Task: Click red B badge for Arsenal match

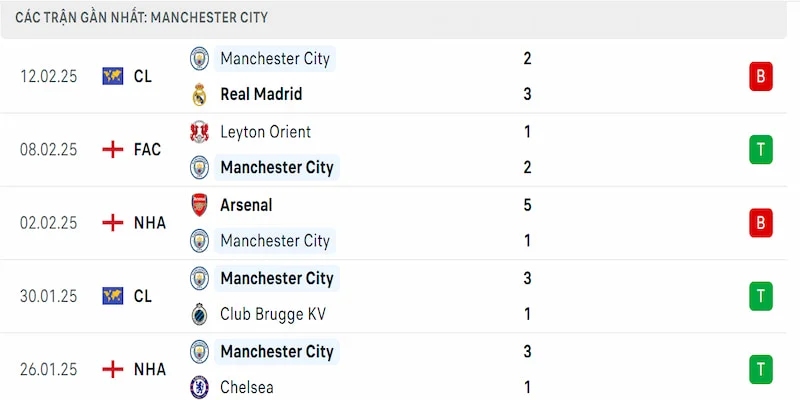Action: tap(761, 223)
